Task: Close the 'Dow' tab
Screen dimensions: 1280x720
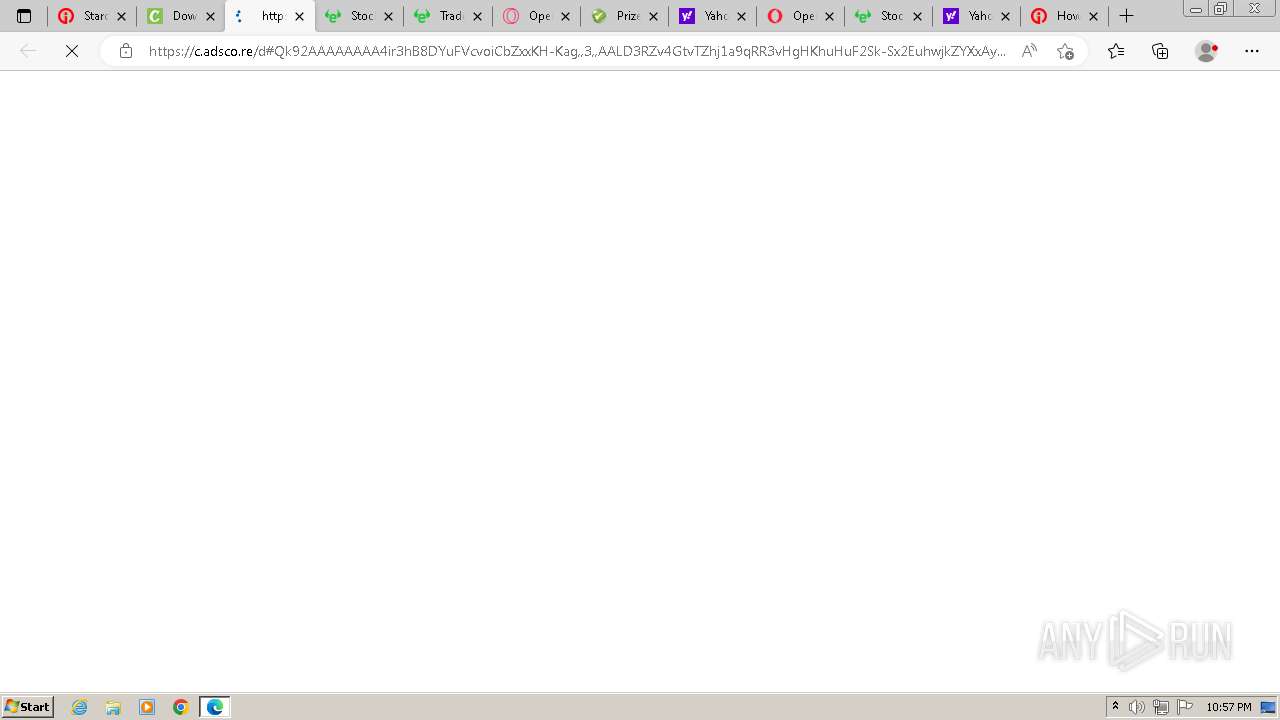Action: coord(211,16)
